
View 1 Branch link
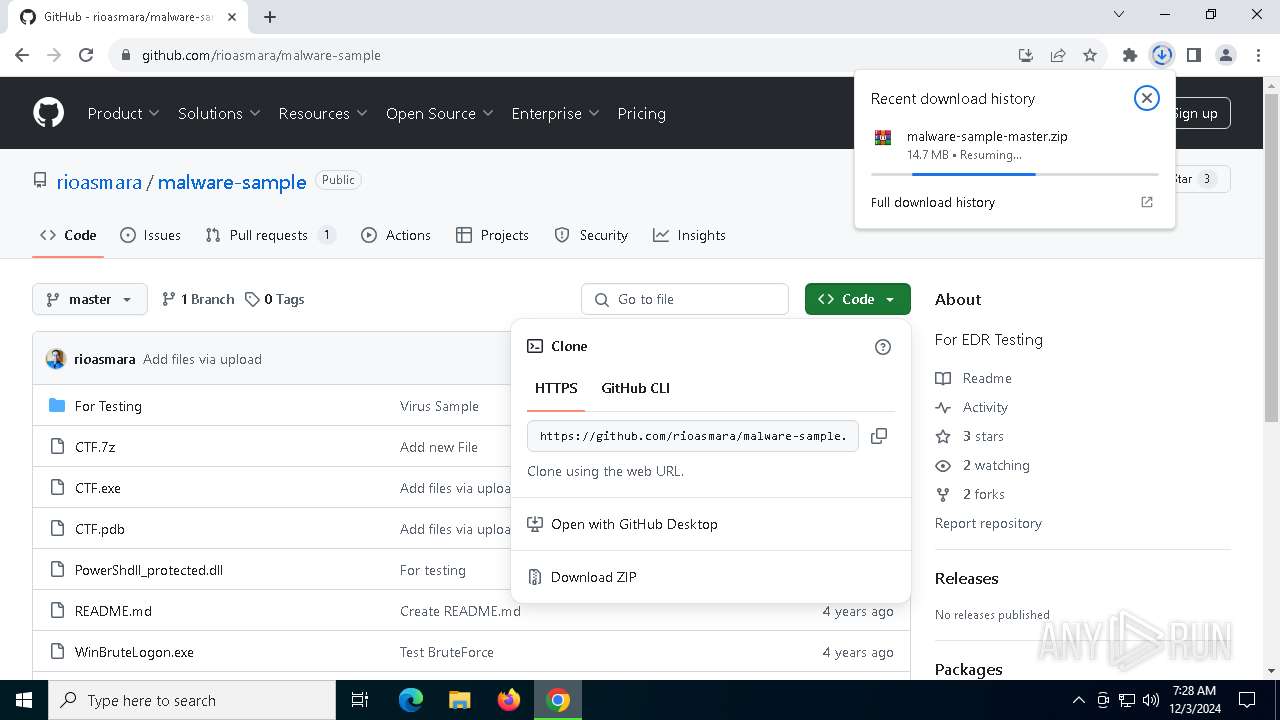pyautogui.click(x=198, y=299)
